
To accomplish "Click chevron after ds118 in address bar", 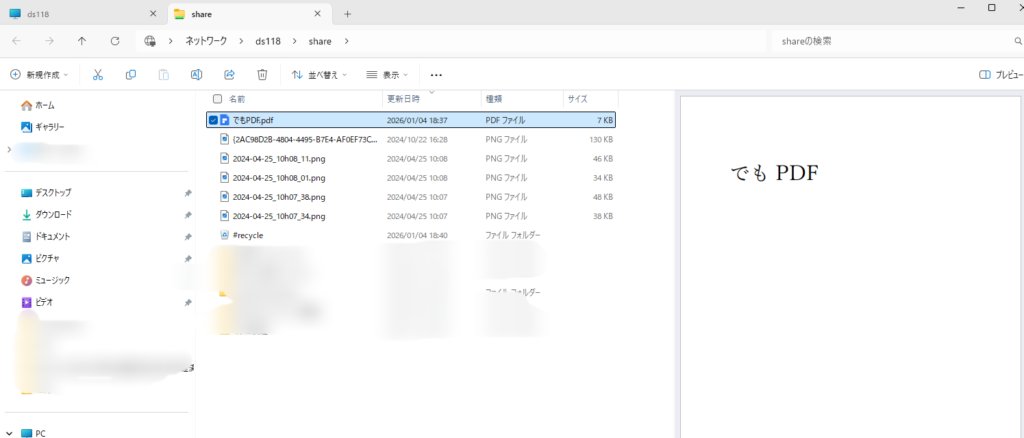I will point(294,41).
